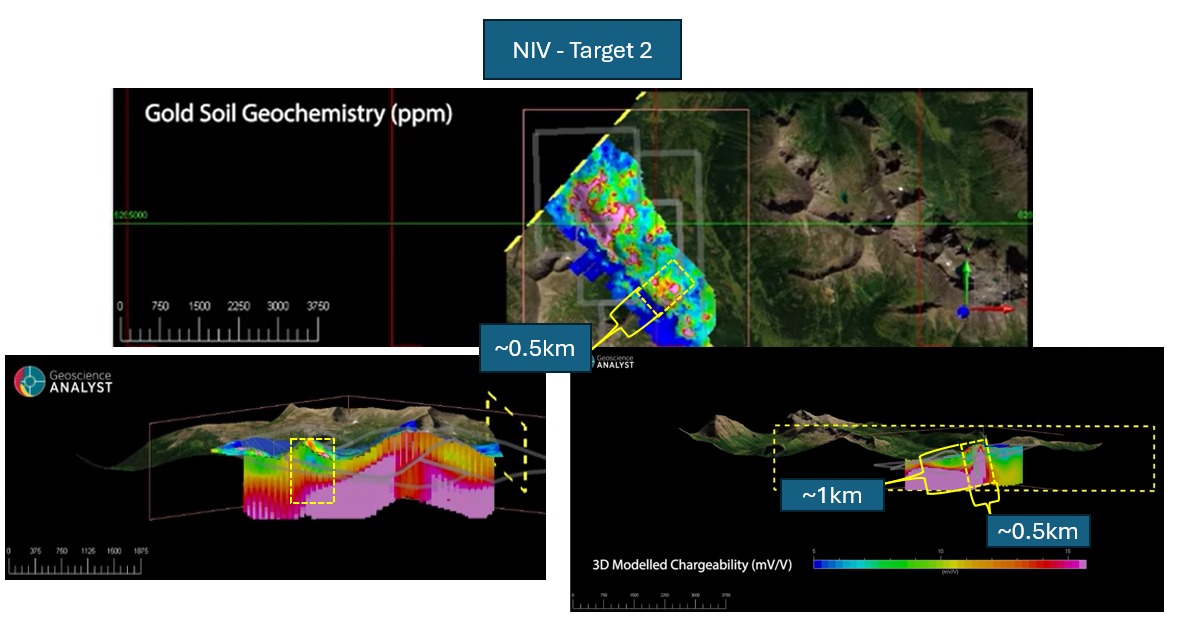
Task: Click the scale bar under the right 3D view
Action: [x=650, y=601]
